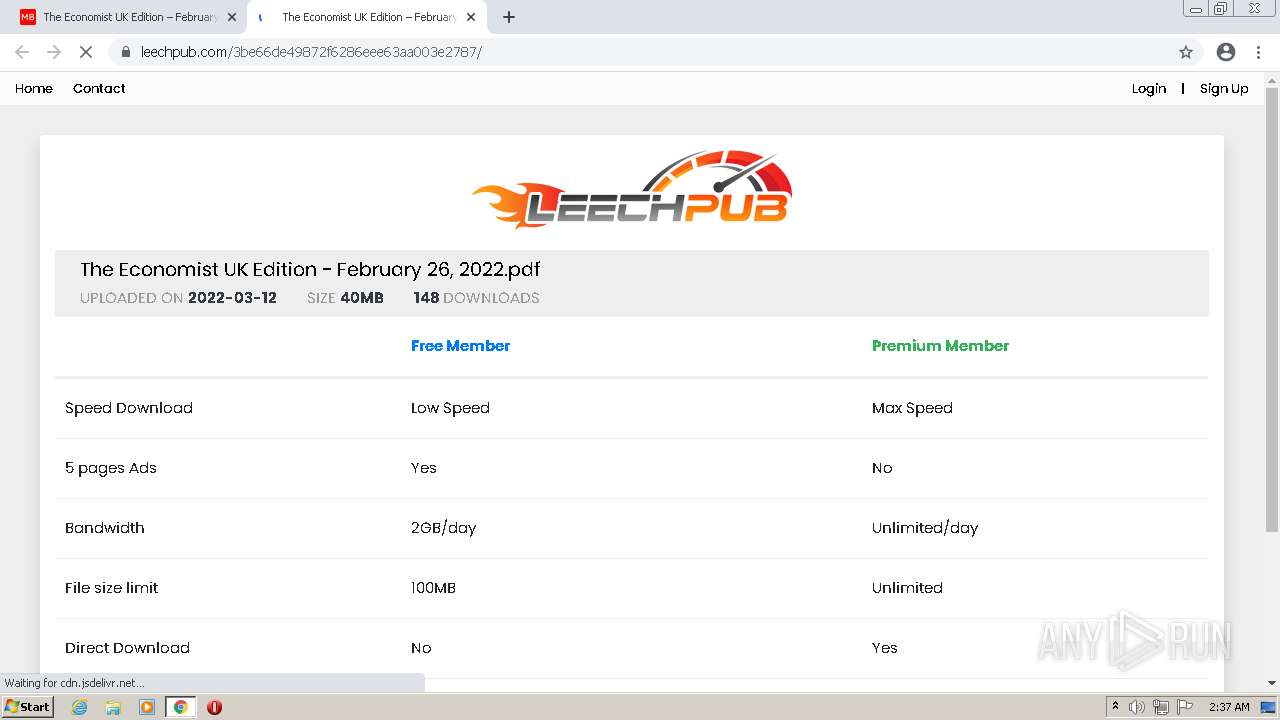Click the browser back arrow

coord(22,52)
